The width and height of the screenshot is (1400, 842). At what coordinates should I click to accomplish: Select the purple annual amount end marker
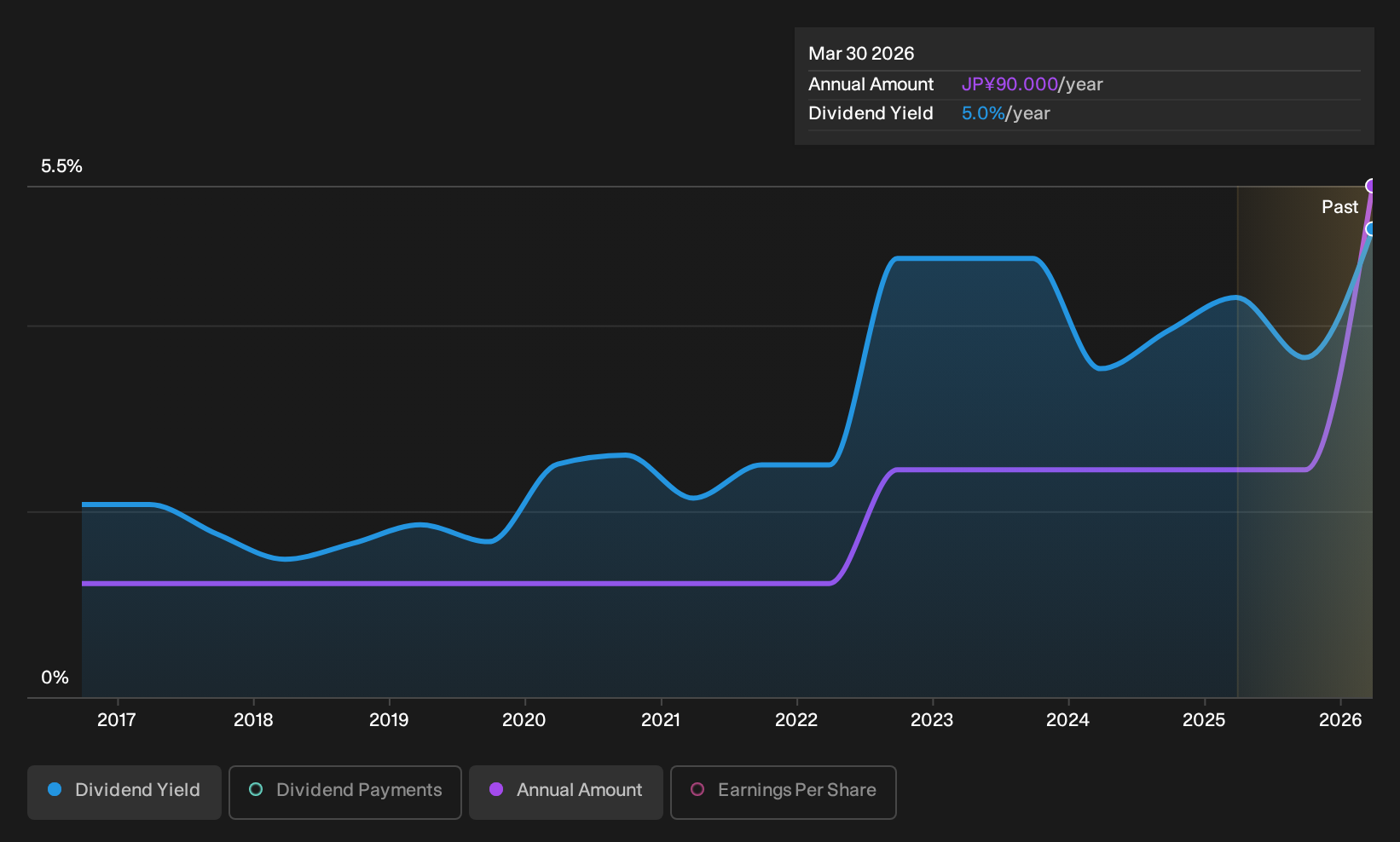(1371, 186)
